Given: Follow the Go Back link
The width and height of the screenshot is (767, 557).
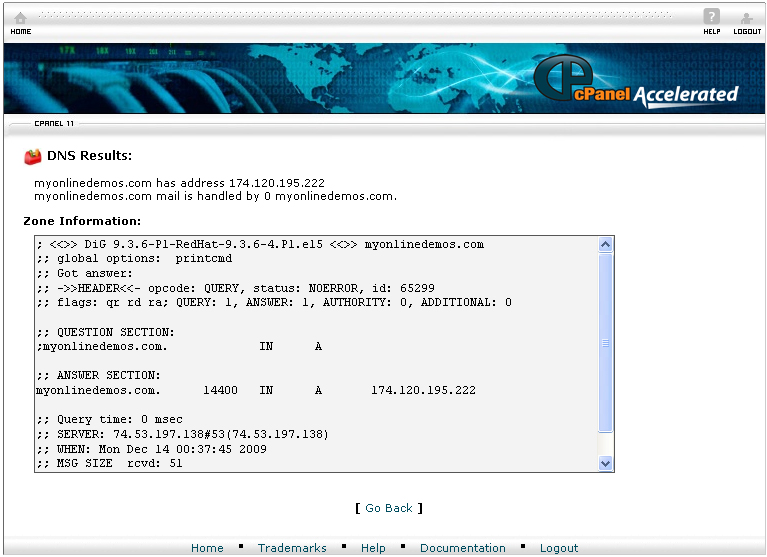Looking at the screenshot, I should (x=389, y=508).
